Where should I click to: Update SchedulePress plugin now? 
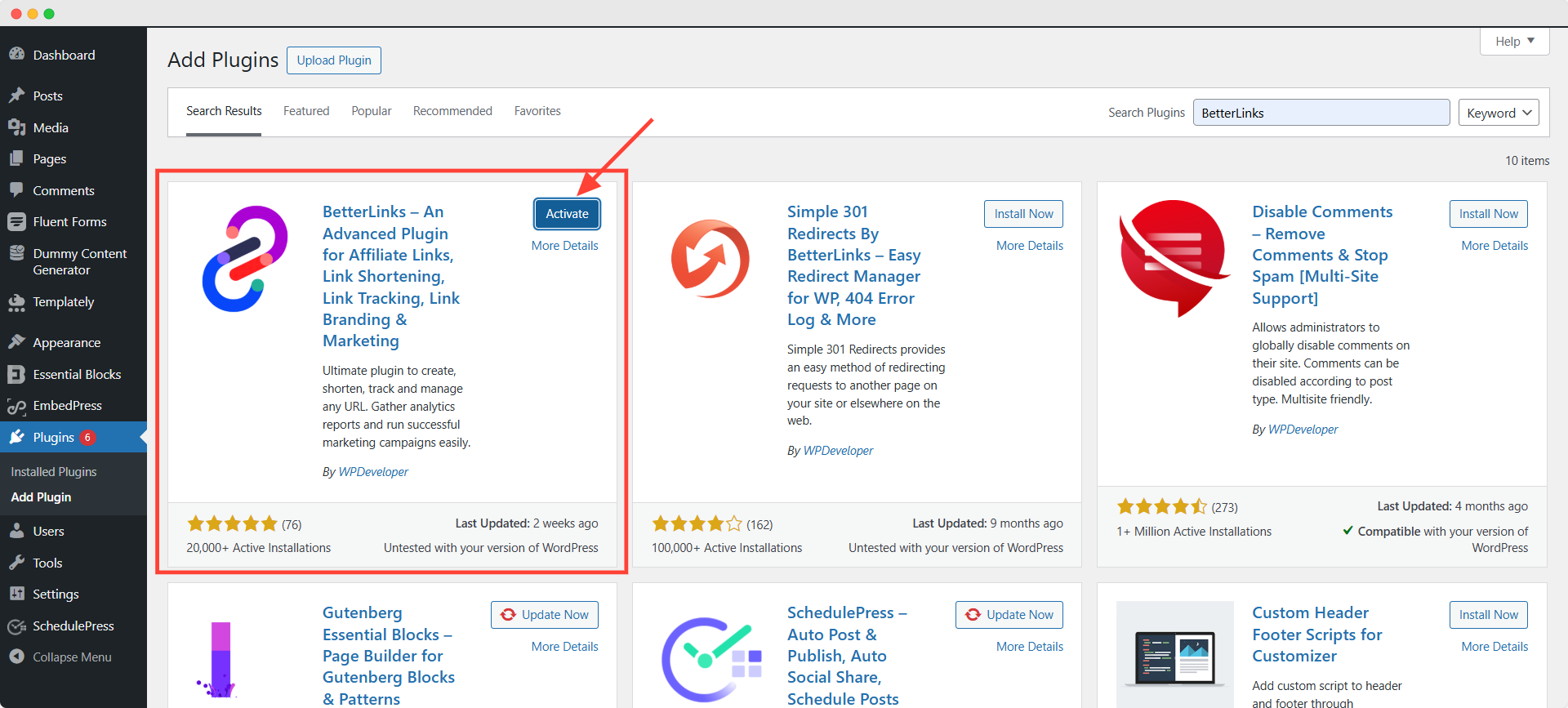coord(1009,615)
